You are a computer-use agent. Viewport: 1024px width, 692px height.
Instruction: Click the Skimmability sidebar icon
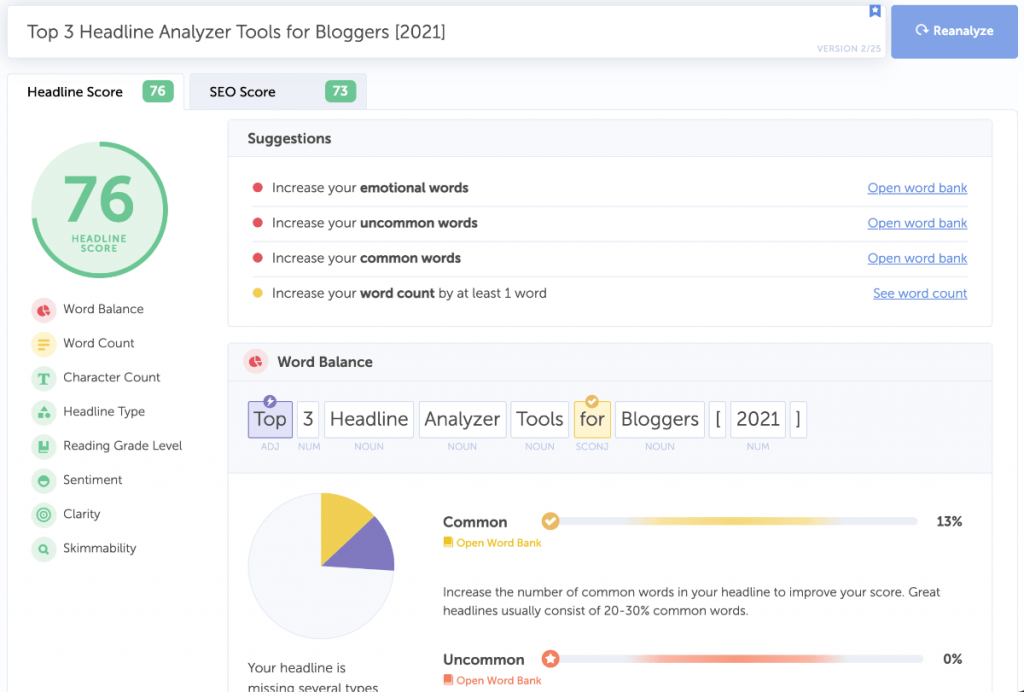[40, 548]
